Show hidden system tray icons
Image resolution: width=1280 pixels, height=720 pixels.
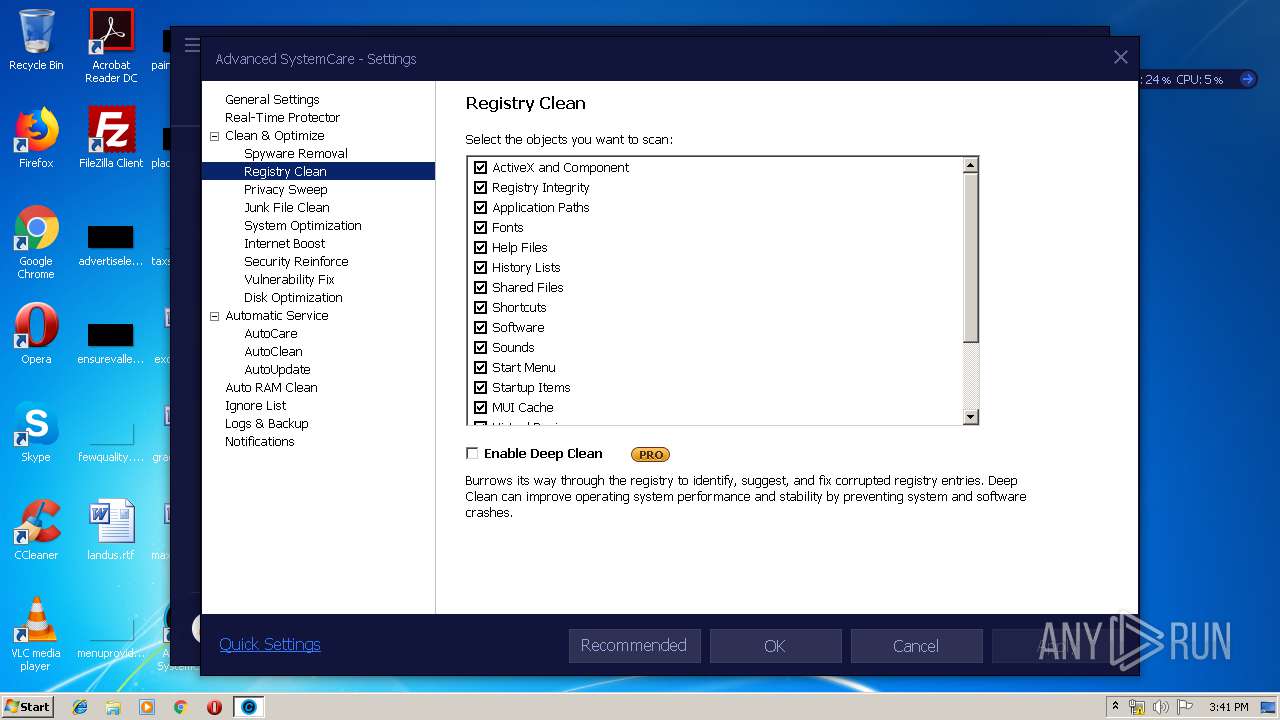tap(1115, 707)
